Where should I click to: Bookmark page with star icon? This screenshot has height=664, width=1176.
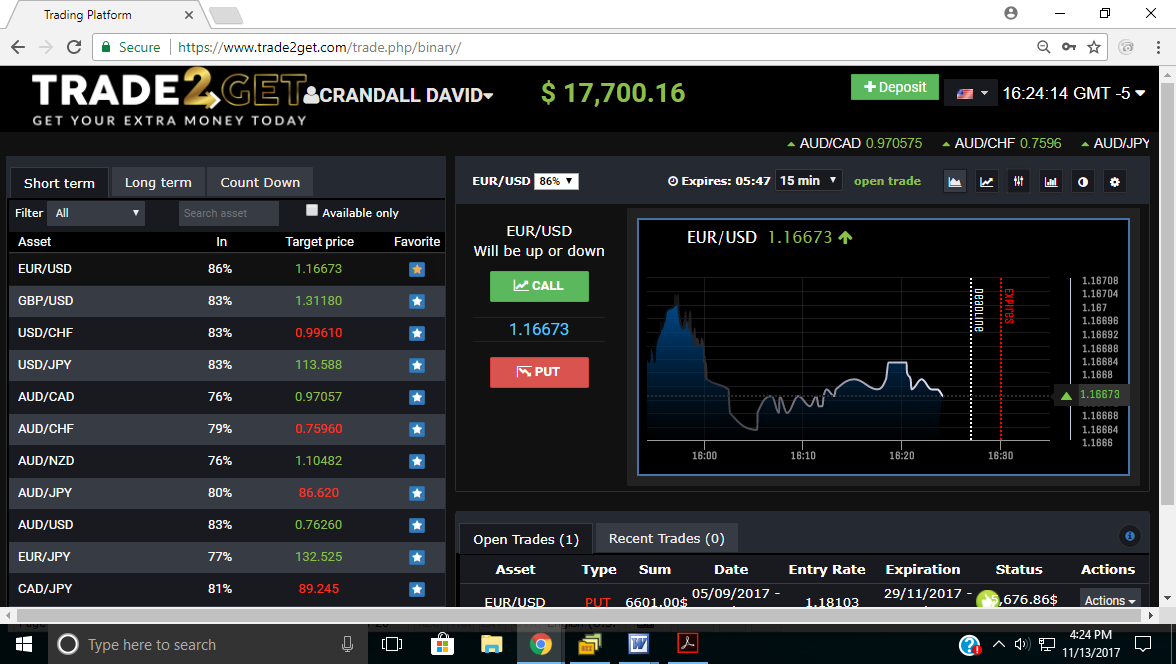click(x=1094, y=47)
